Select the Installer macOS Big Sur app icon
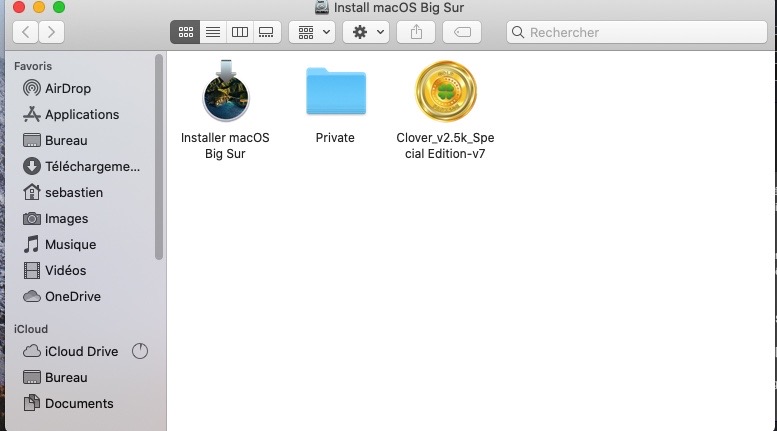The image size is (777, 431). 225,91
